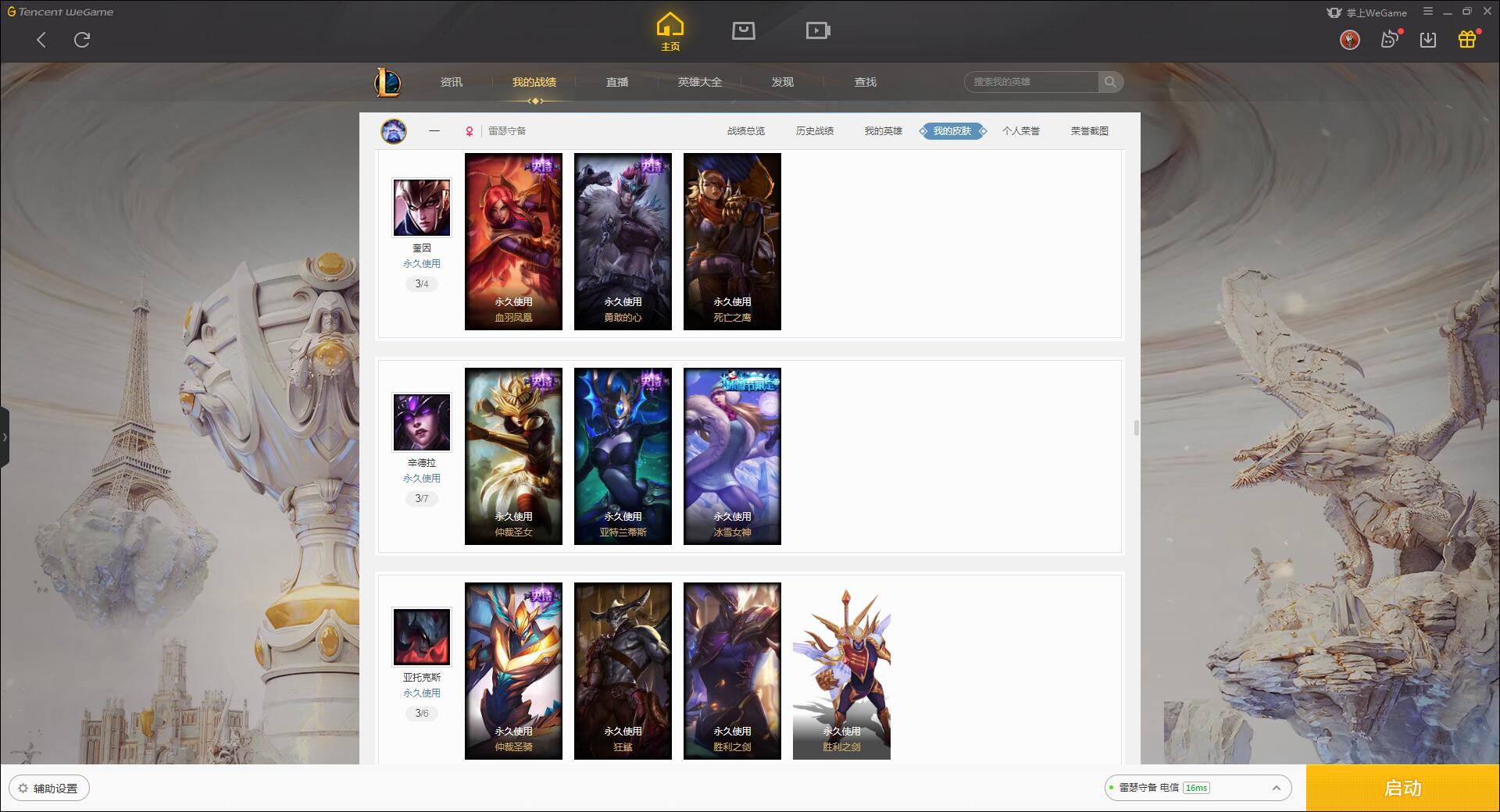Switch to the 查找 tab
1500x812 pixels.
click(x=866, y=82)
